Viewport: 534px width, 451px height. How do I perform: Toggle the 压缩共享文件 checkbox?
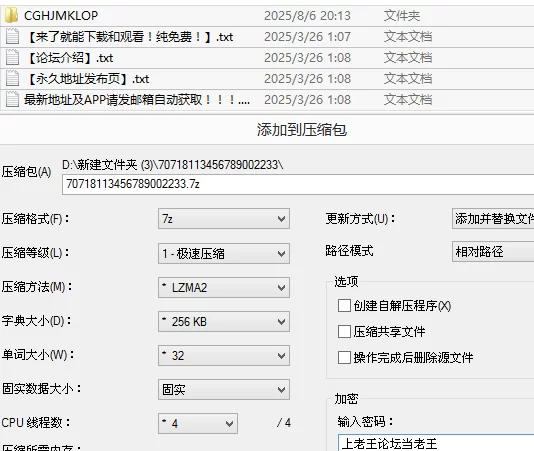pos(344,331)
